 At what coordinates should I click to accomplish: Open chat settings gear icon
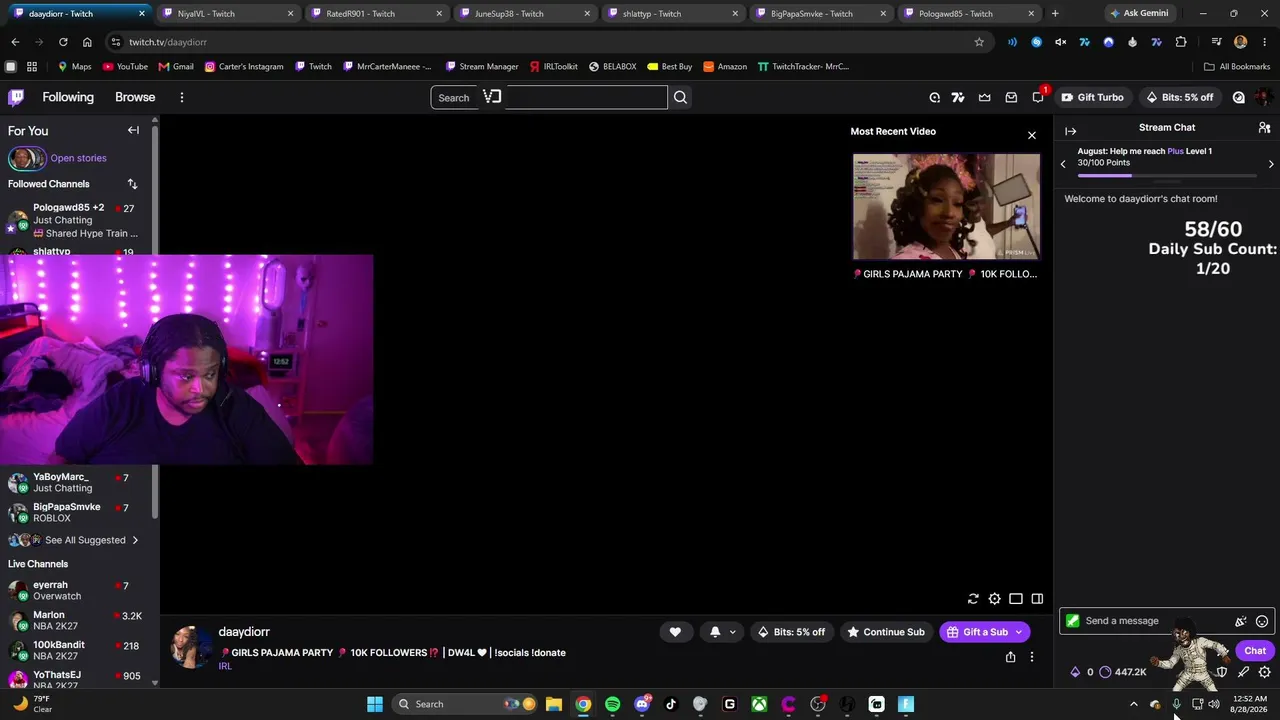[x=1264, y=672]
